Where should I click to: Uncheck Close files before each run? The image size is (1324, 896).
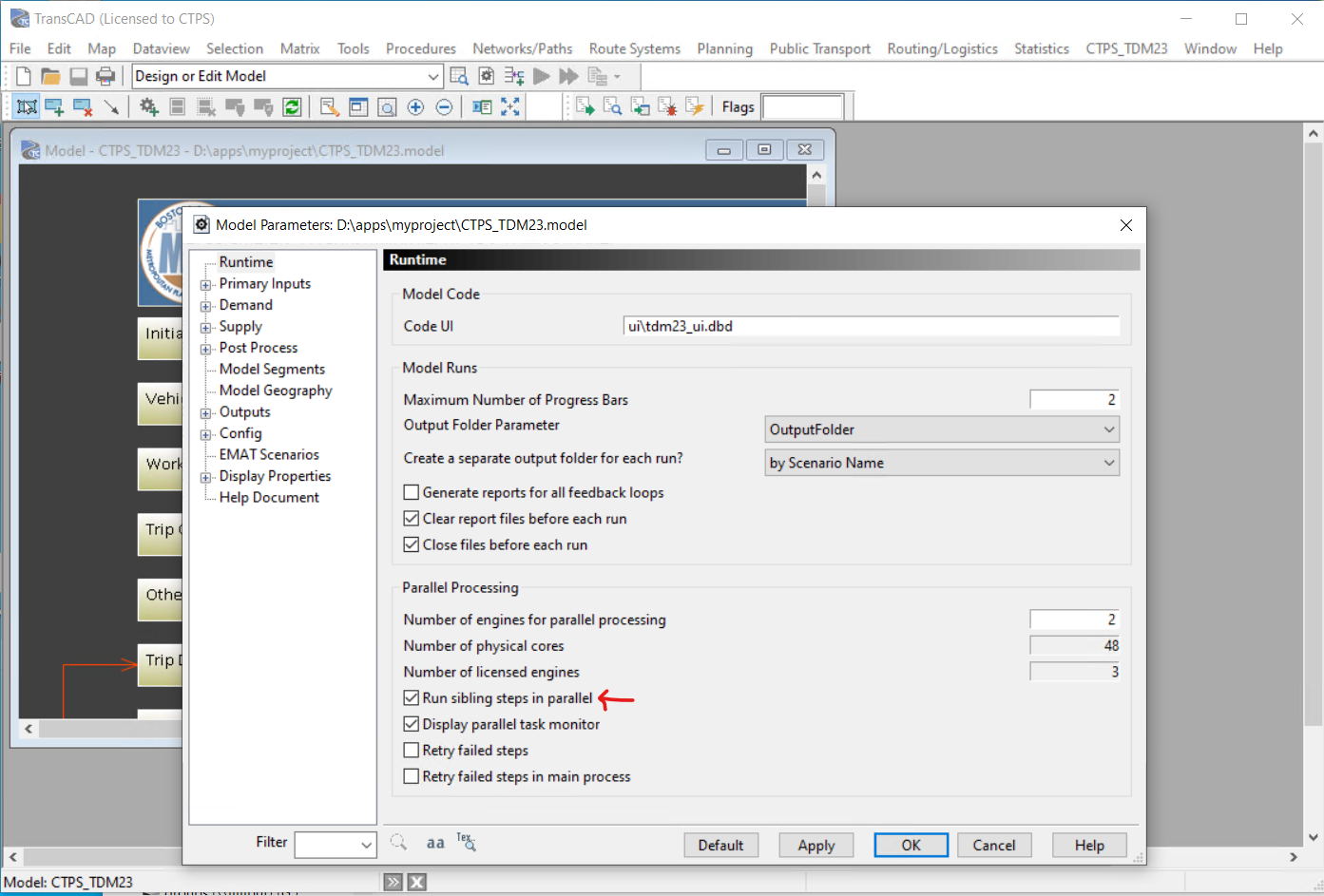click(412, 544)
